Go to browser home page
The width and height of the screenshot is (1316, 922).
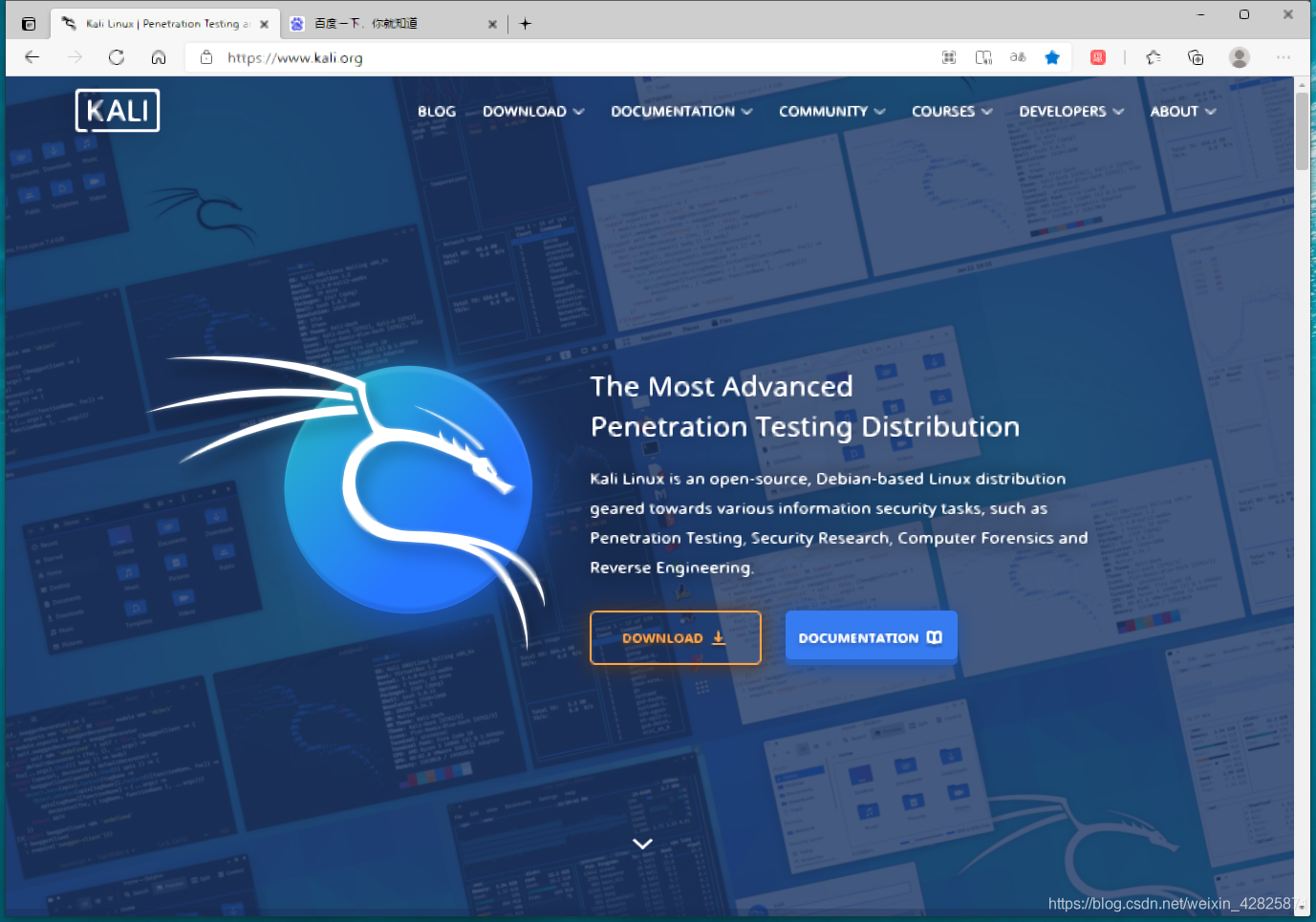[159, 57]
